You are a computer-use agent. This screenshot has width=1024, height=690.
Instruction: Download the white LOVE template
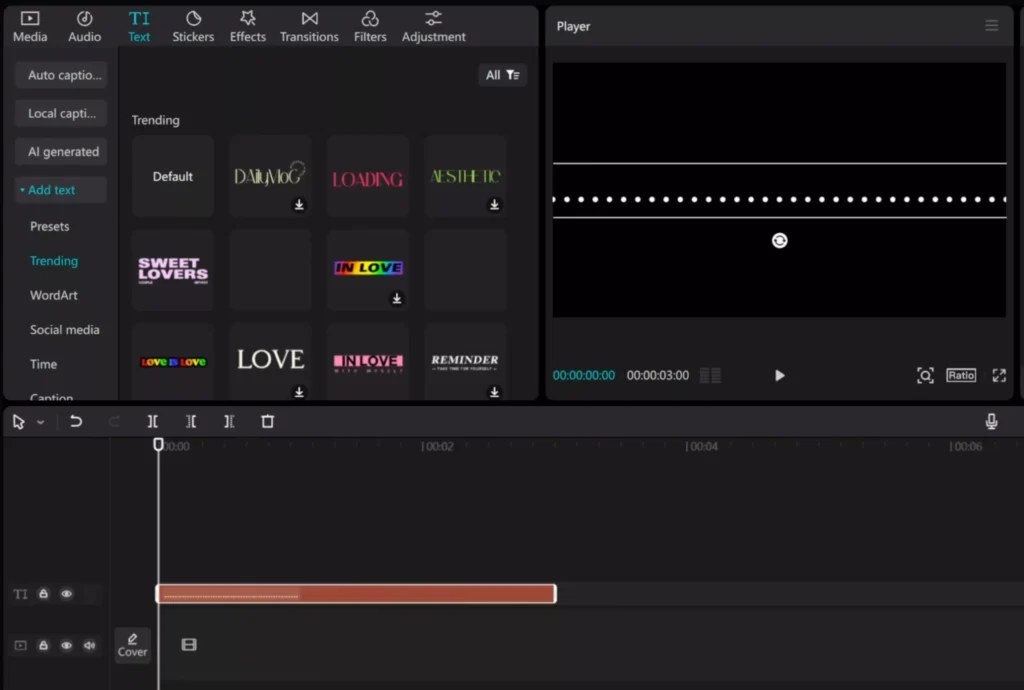pos(299,392)
